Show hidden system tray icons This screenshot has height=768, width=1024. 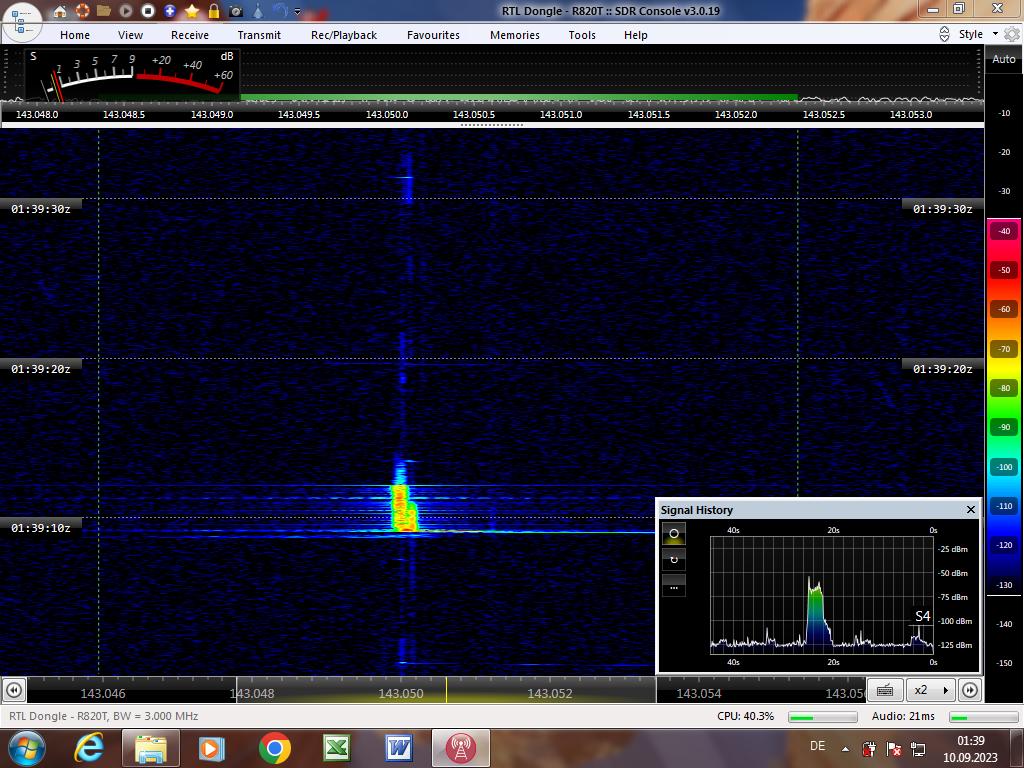[845, 749]
